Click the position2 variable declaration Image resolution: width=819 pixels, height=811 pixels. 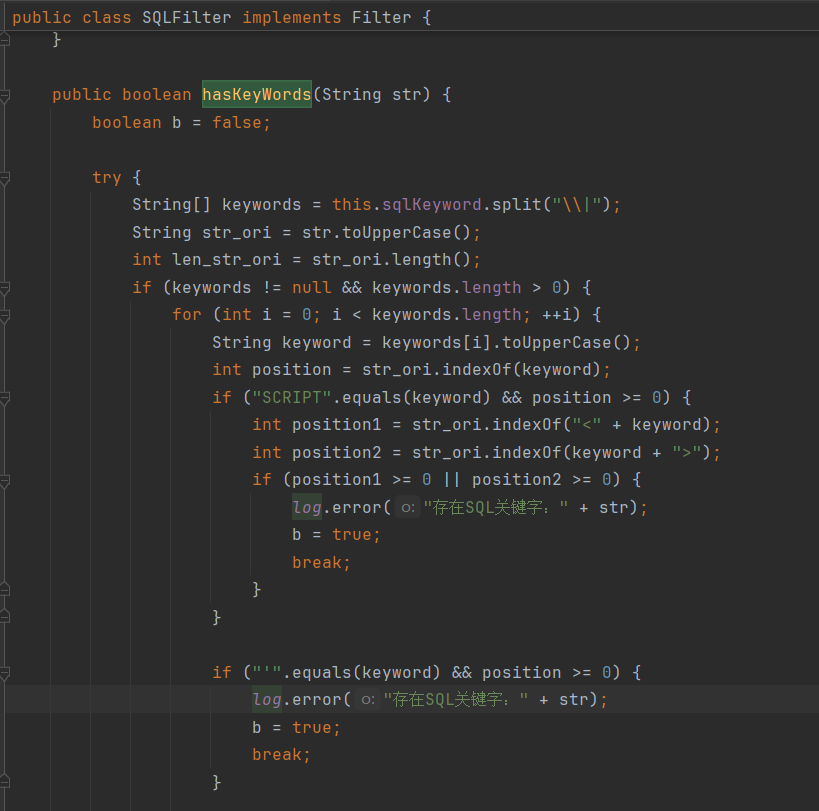336,452
